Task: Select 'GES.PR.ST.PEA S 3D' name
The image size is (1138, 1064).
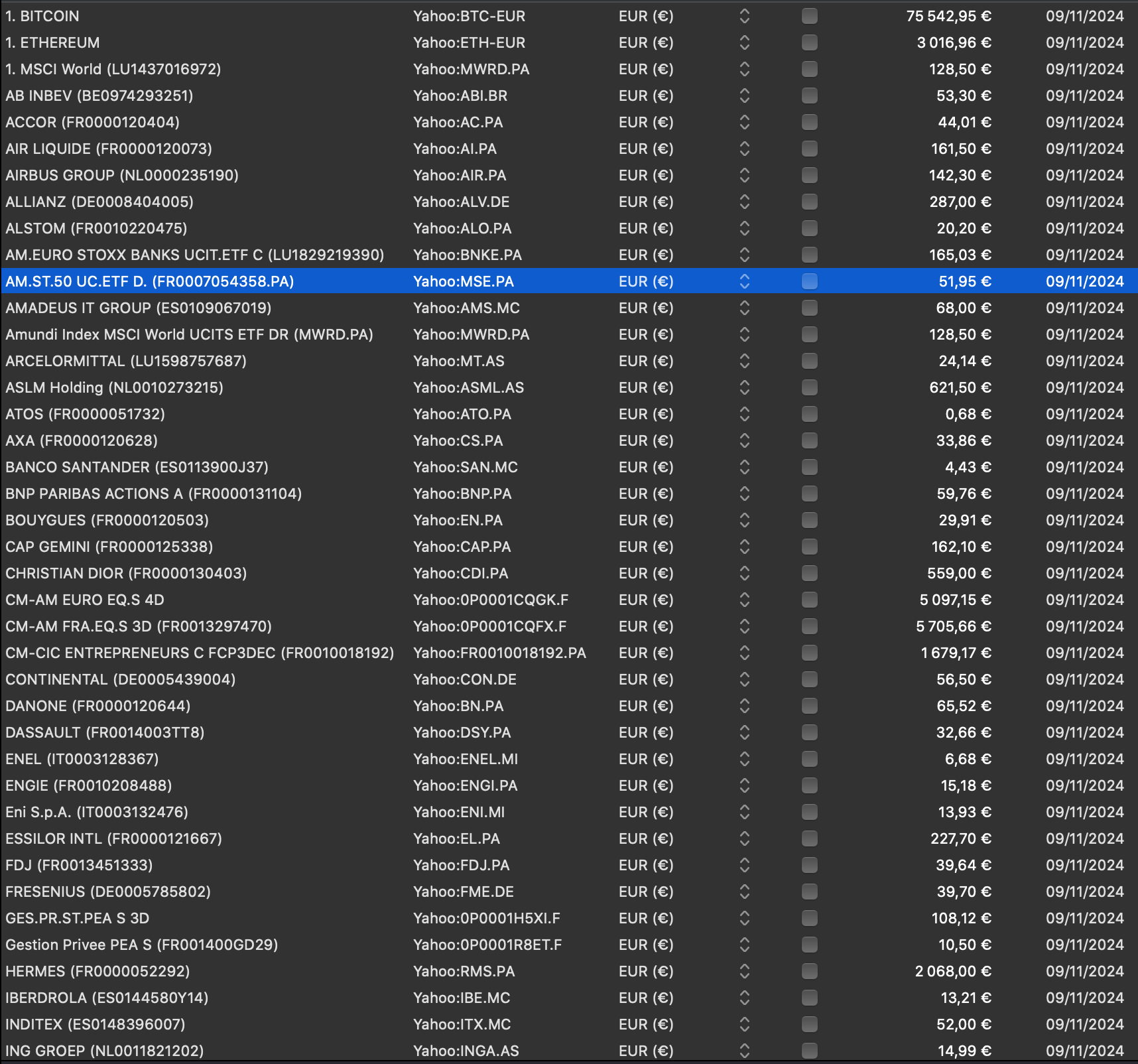Action: (77, 918)
